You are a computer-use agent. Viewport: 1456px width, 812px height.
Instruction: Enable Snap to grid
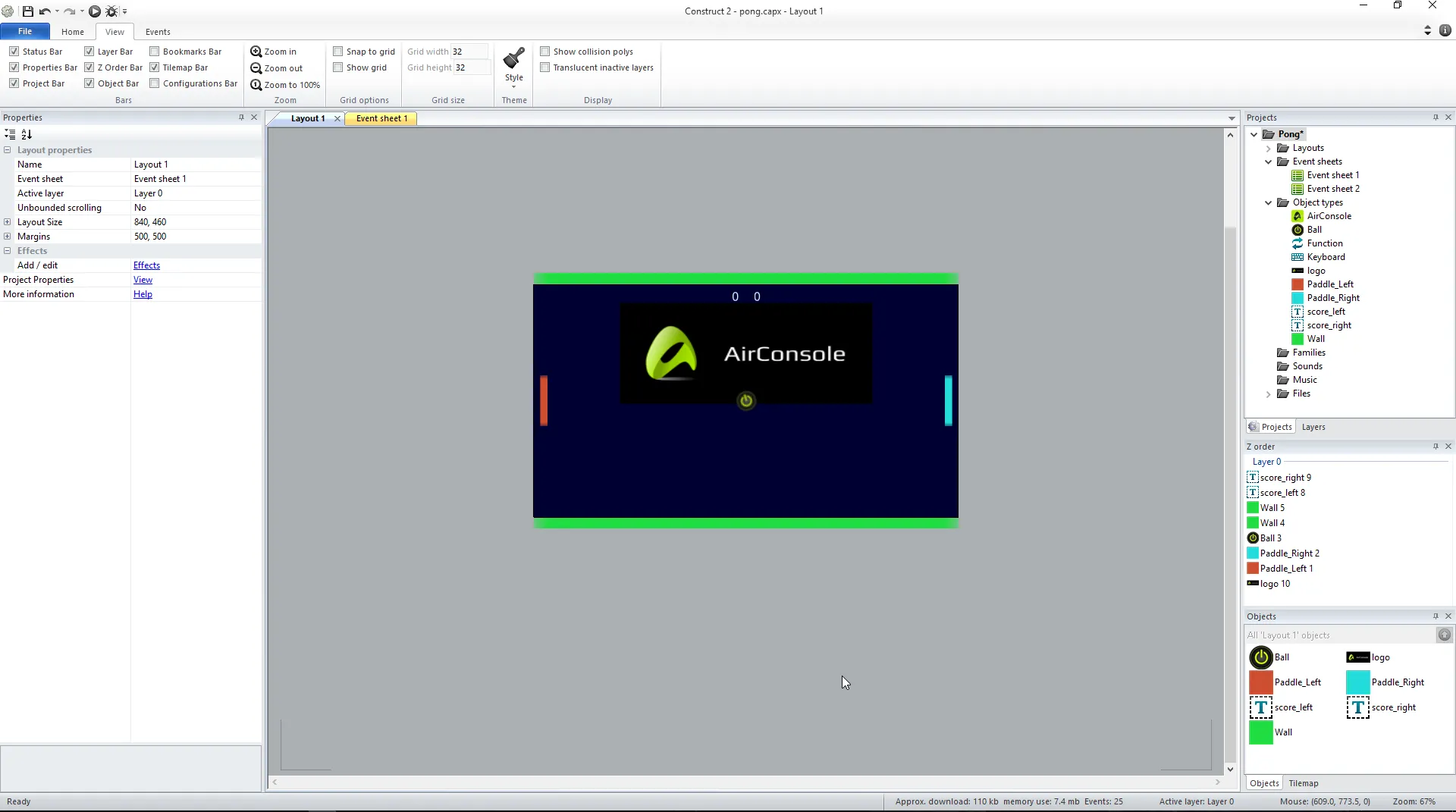(337, 52)
